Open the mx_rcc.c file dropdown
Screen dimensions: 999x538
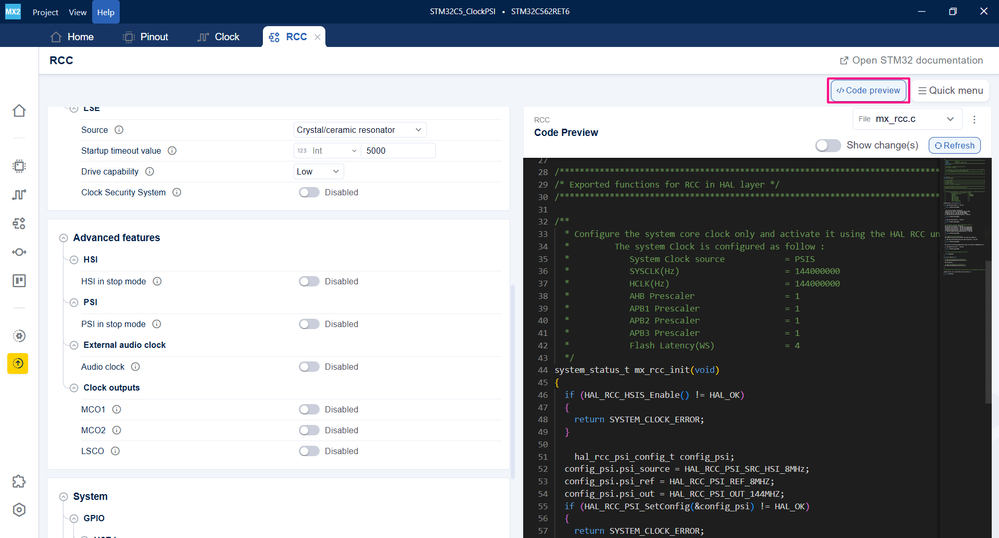coord(907,119)
